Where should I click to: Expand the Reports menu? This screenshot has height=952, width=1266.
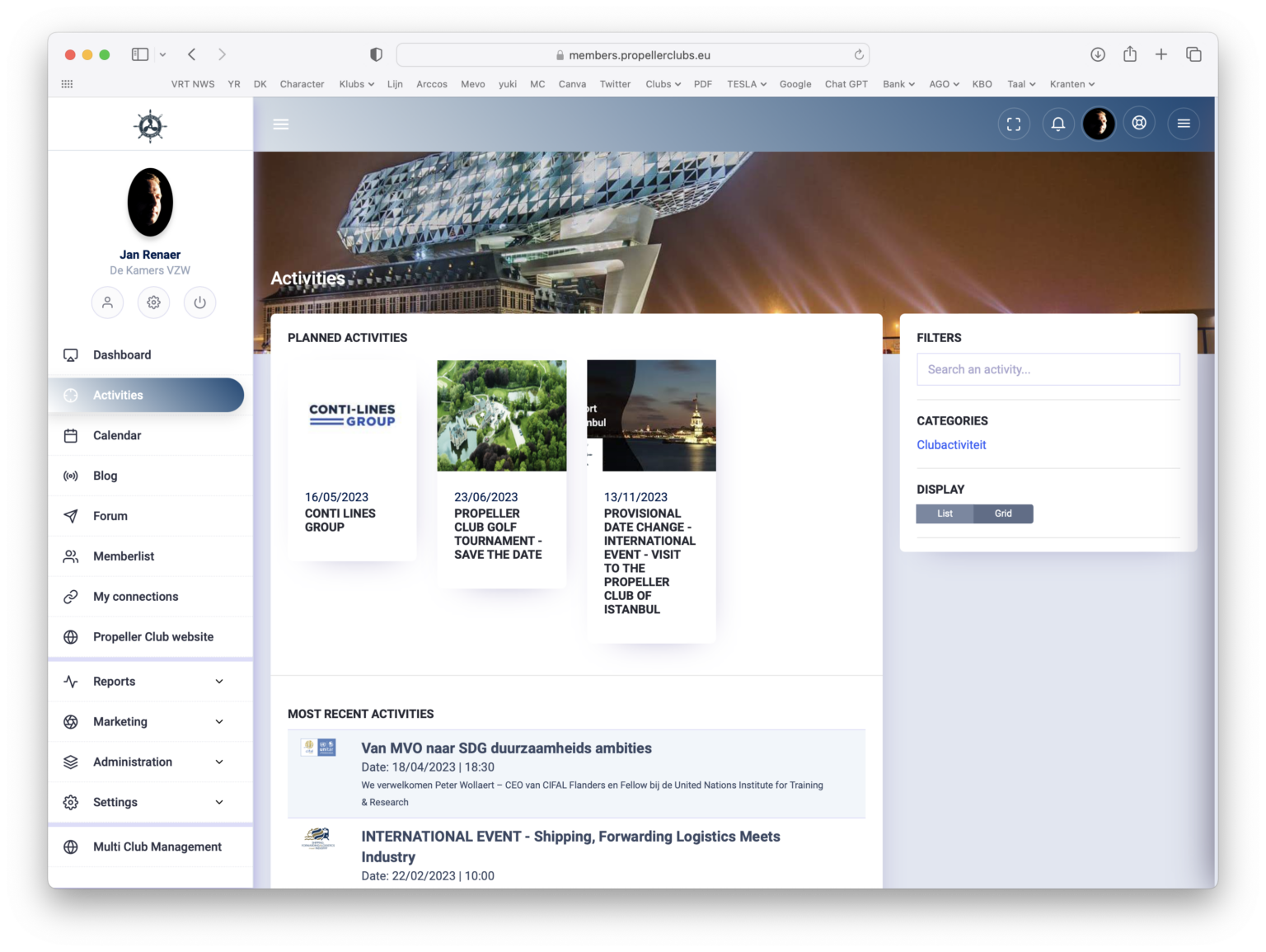[150, 682]
